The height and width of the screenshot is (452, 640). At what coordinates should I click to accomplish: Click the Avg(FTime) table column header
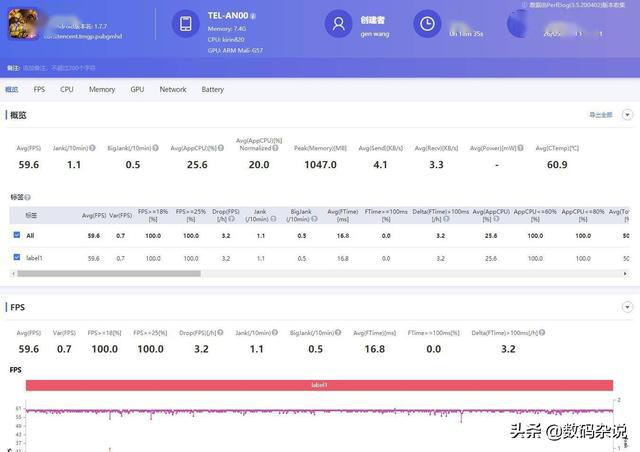coord(343,215)
